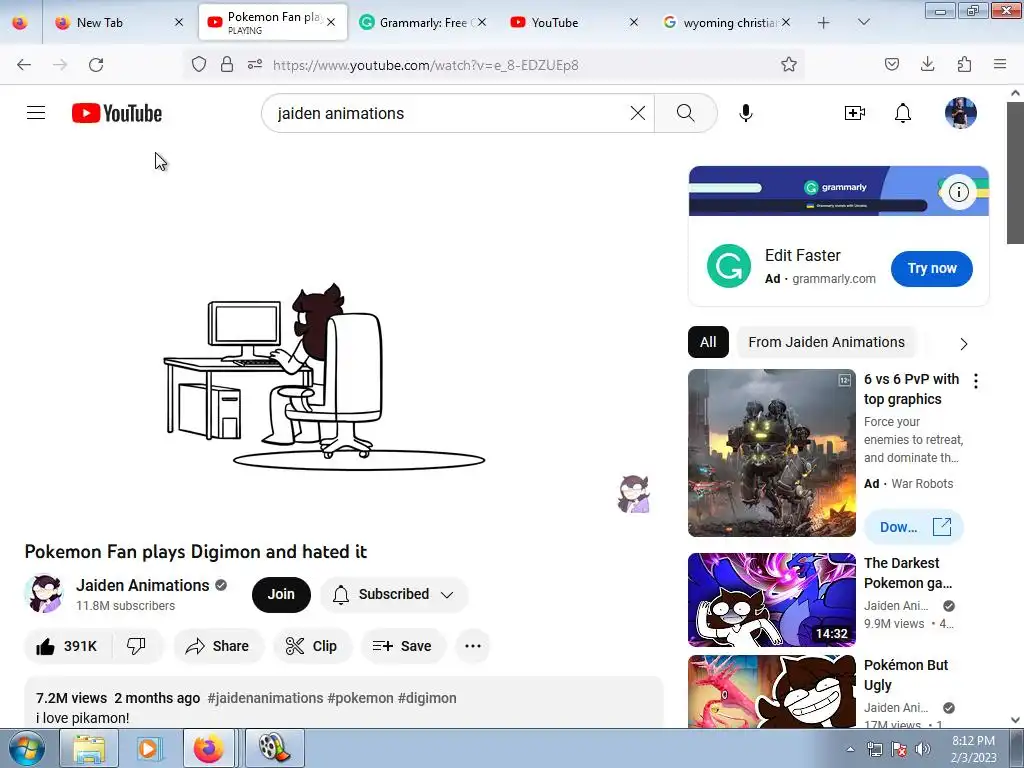
Task: Open Pokémon But Ugly video thumbnail
Action: [x=771, y=692]
